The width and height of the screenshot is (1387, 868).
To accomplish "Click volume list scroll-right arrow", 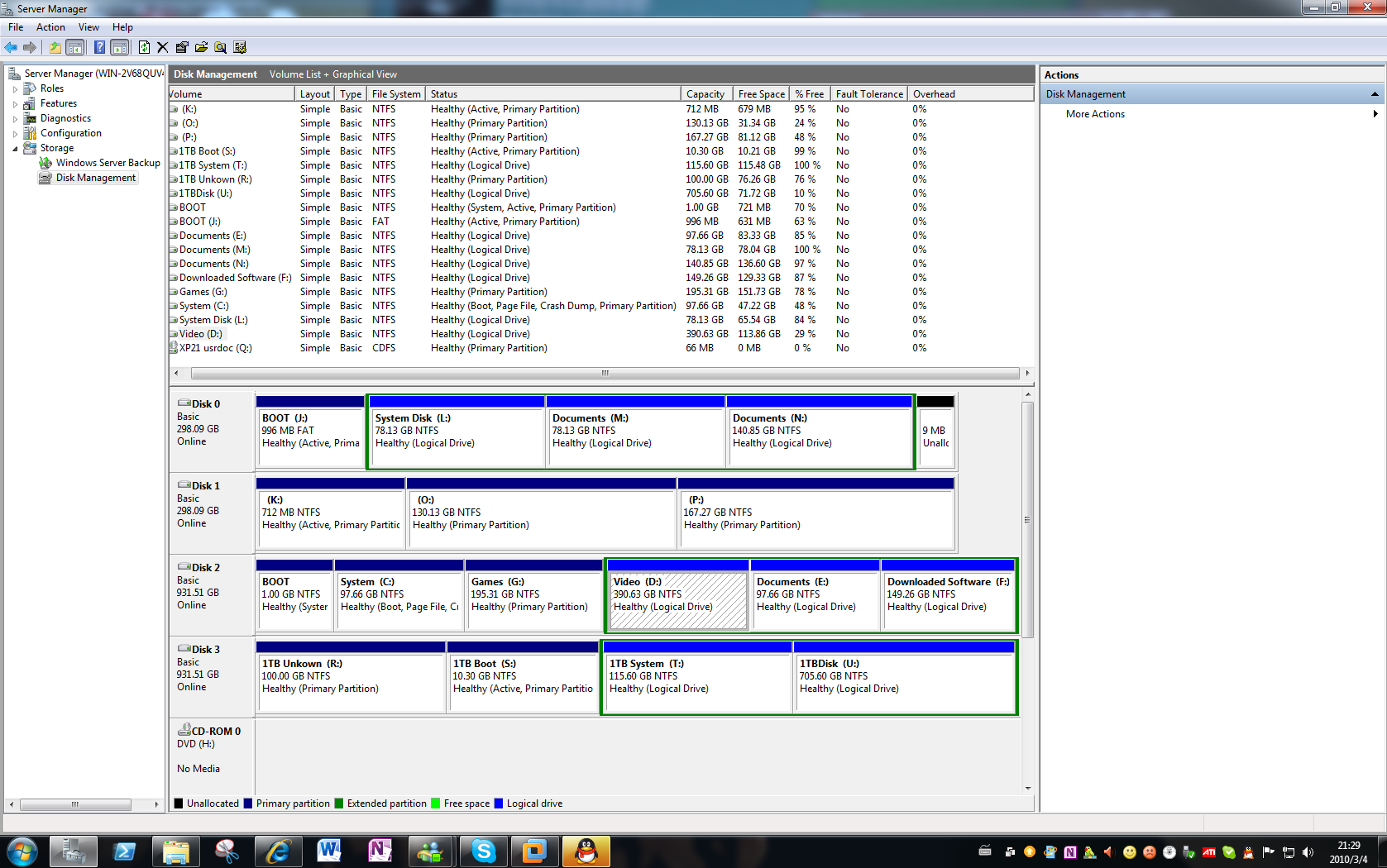I will coord(1027,373).
